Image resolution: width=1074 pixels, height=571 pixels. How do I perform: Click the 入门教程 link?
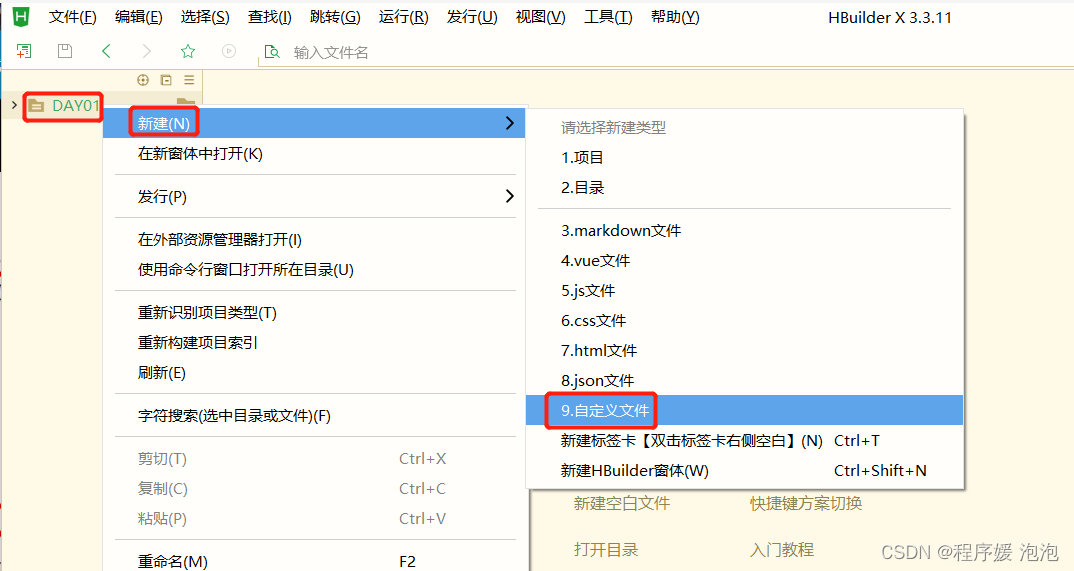coord(782,550)
